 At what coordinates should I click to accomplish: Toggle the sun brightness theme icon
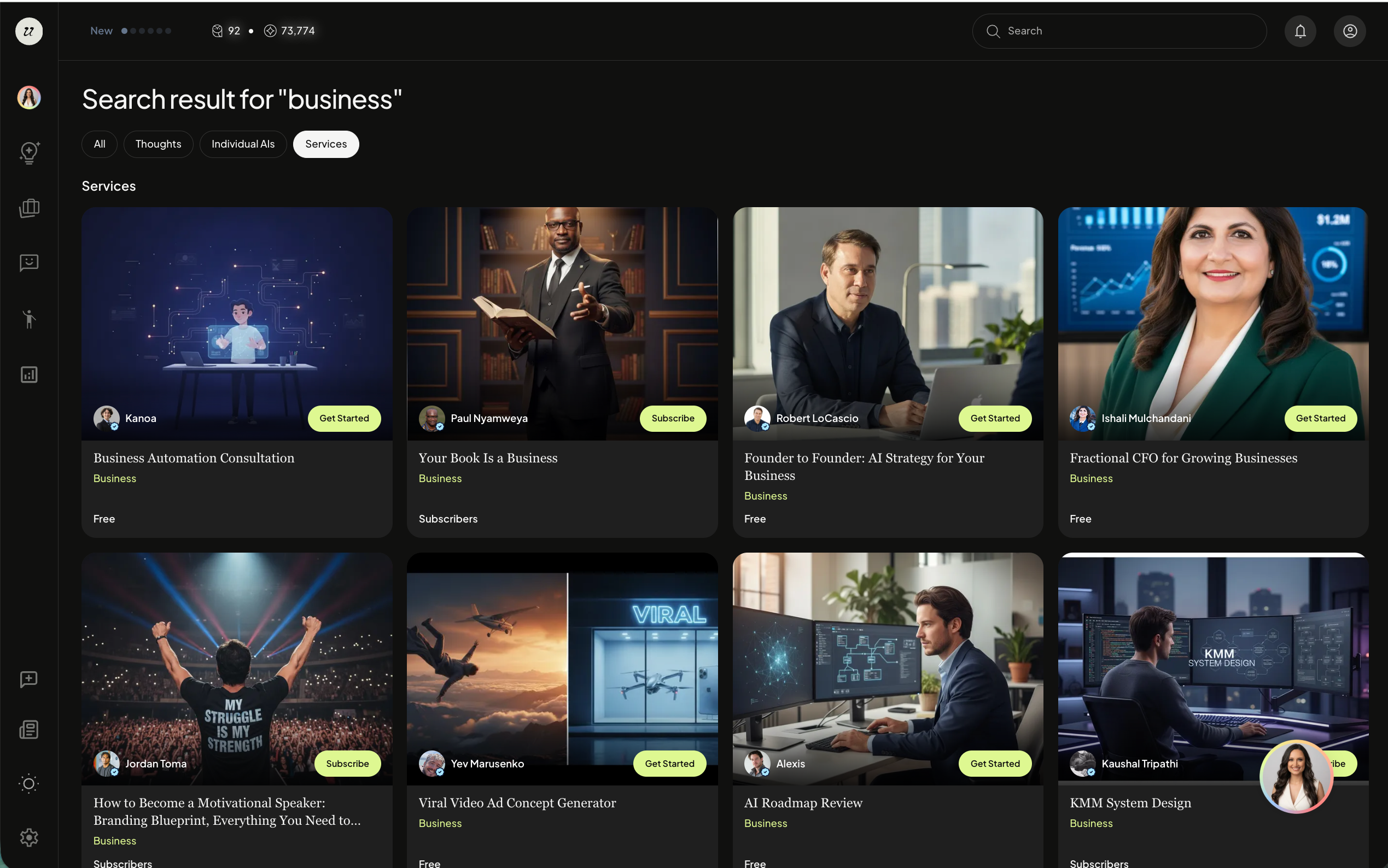click(x=29, y=784)
